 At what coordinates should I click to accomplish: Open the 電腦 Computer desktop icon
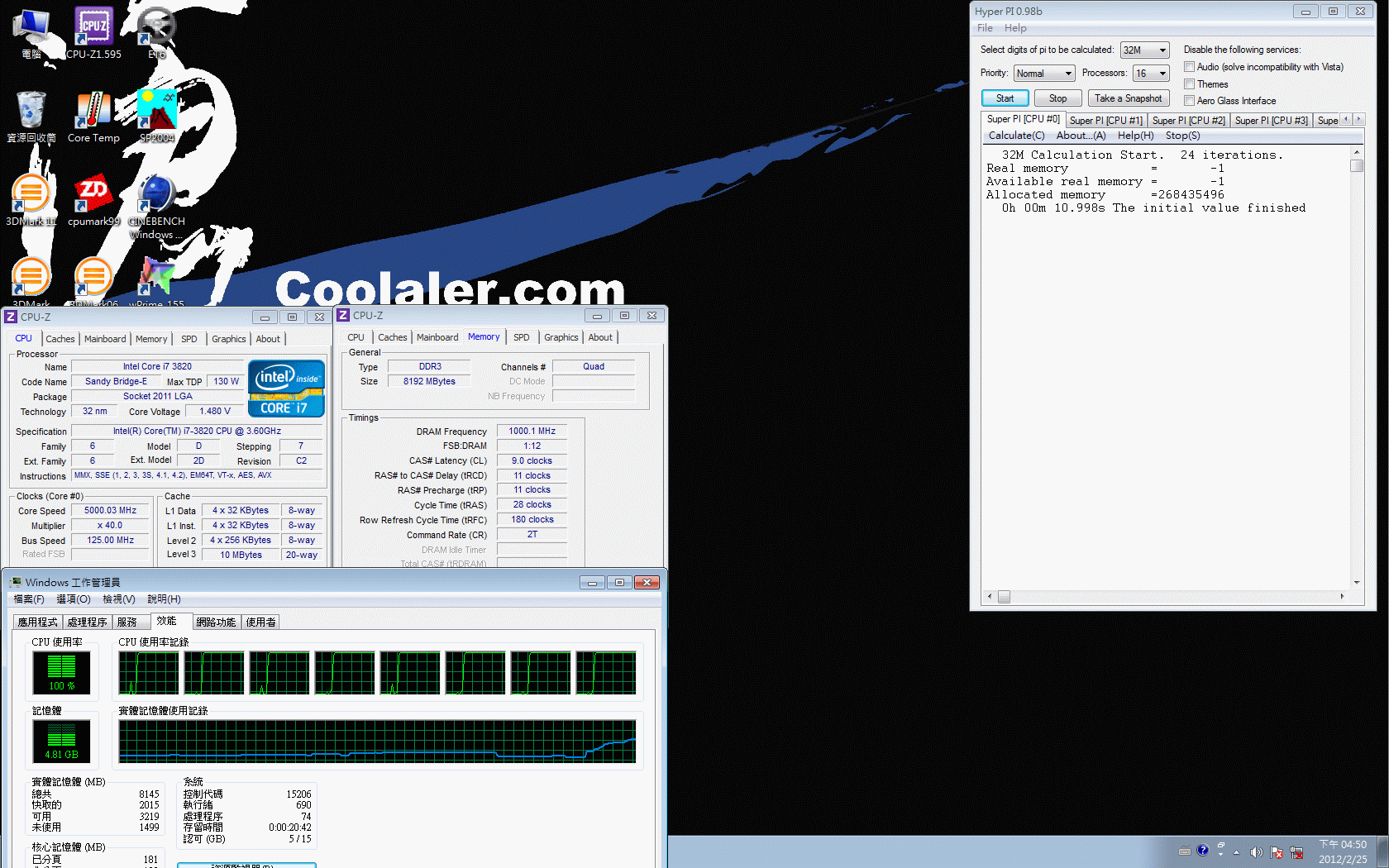coord(31,33)
